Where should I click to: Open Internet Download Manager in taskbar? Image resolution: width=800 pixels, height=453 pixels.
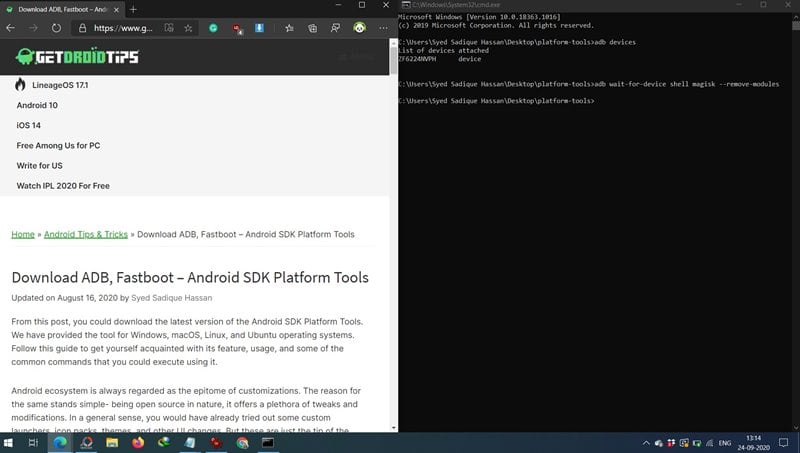point(164,443)
